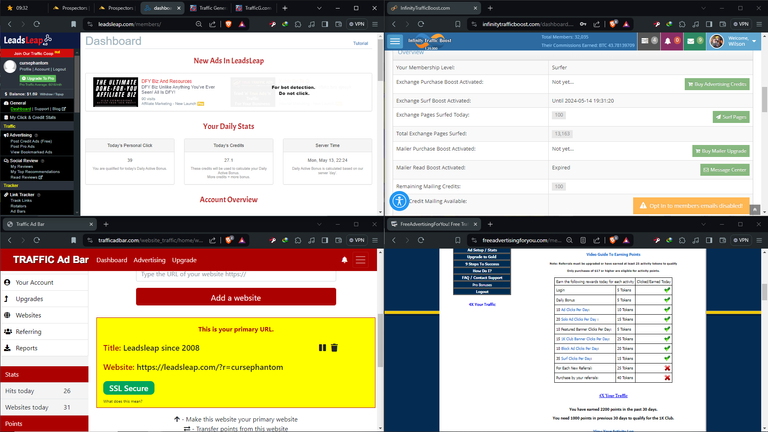Toggle sidebar panel icon in LeadsLeap window

point(325,24)
